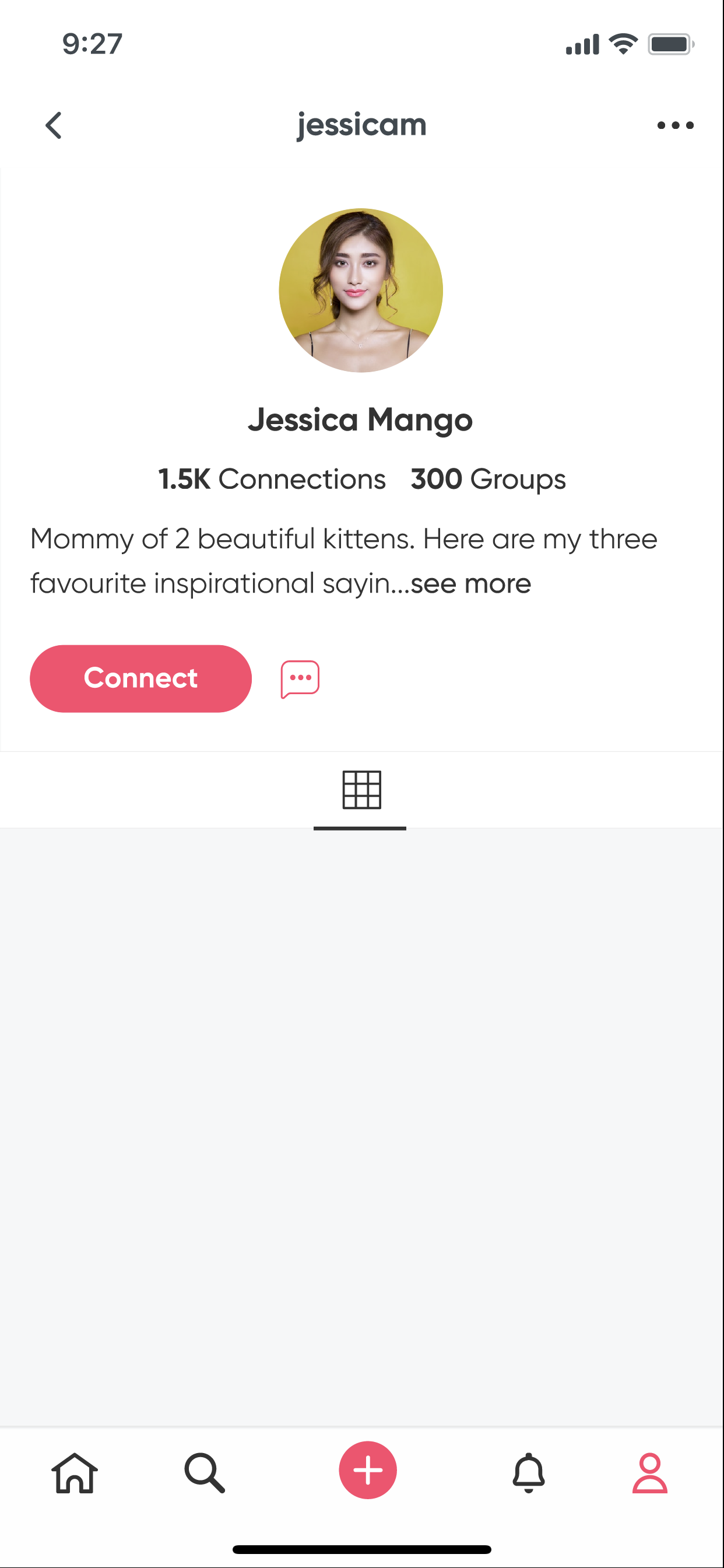Select the posts grid view tab
724x1568 pixels.
pyautogui.click(x=361, y=790)
